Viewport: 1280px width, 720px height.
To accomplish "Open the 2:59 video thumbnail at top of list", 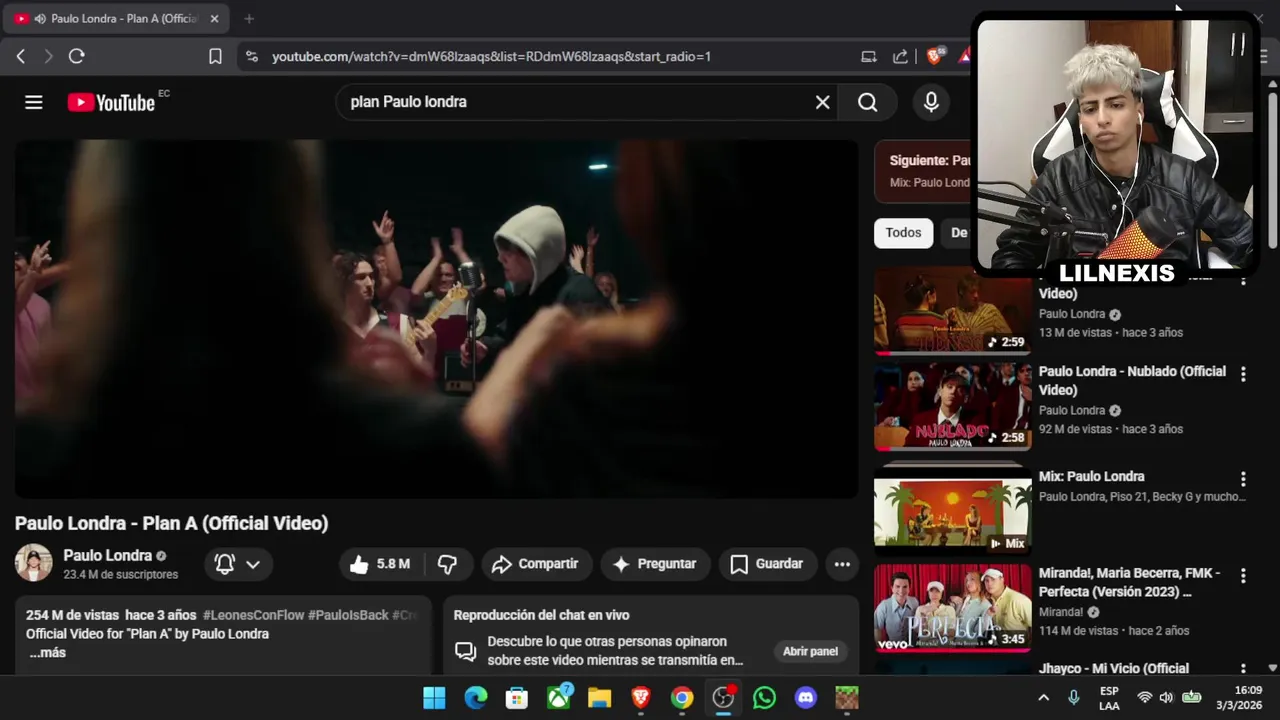I will [x=952, y=311].
